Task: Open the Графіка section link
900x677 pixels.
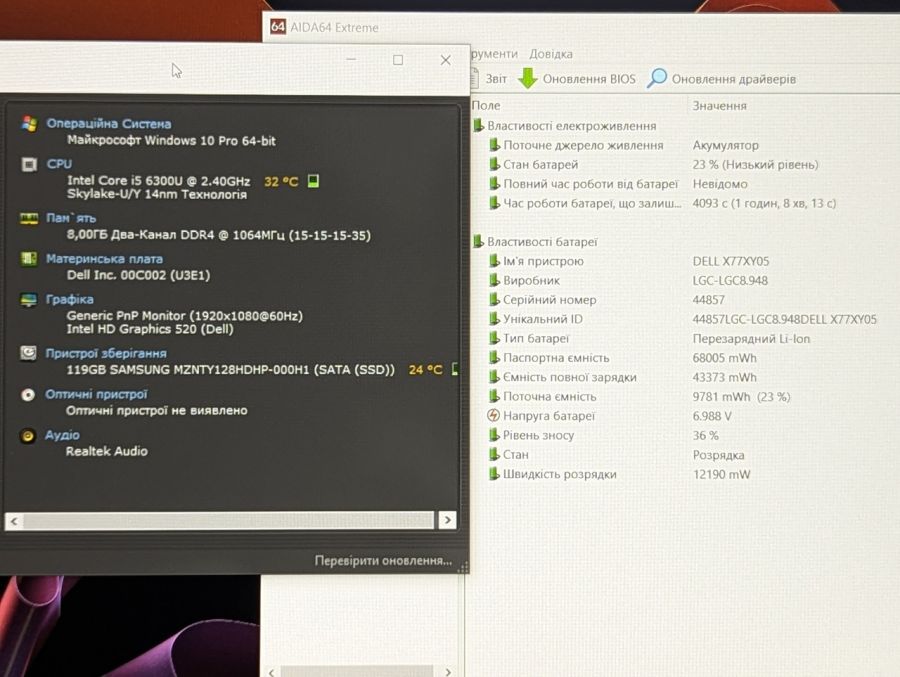Action: tap(69, 299)
